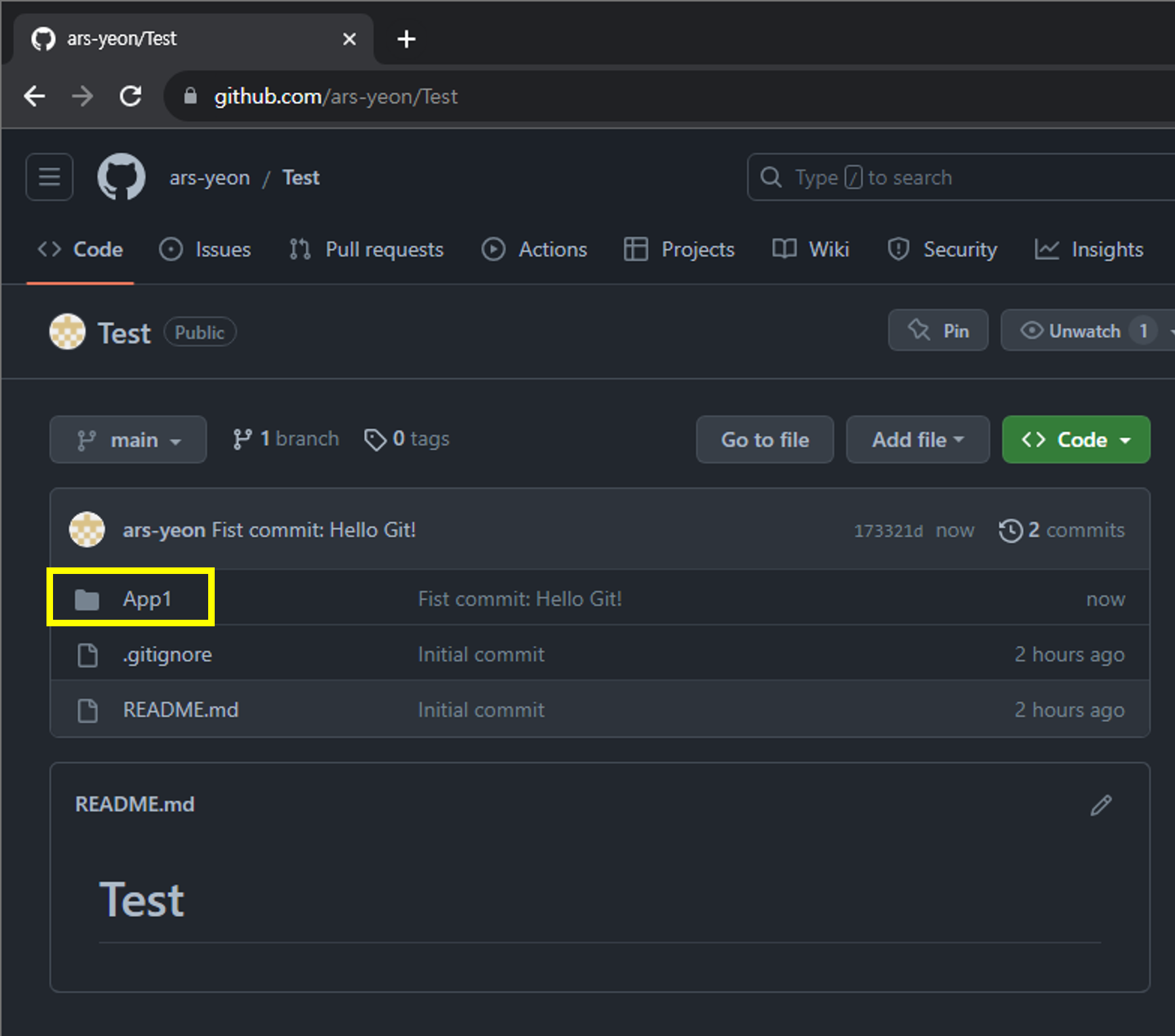Click Initial commit message for README.md
Screen dimensions: 1175x1036
pos(481,710)
